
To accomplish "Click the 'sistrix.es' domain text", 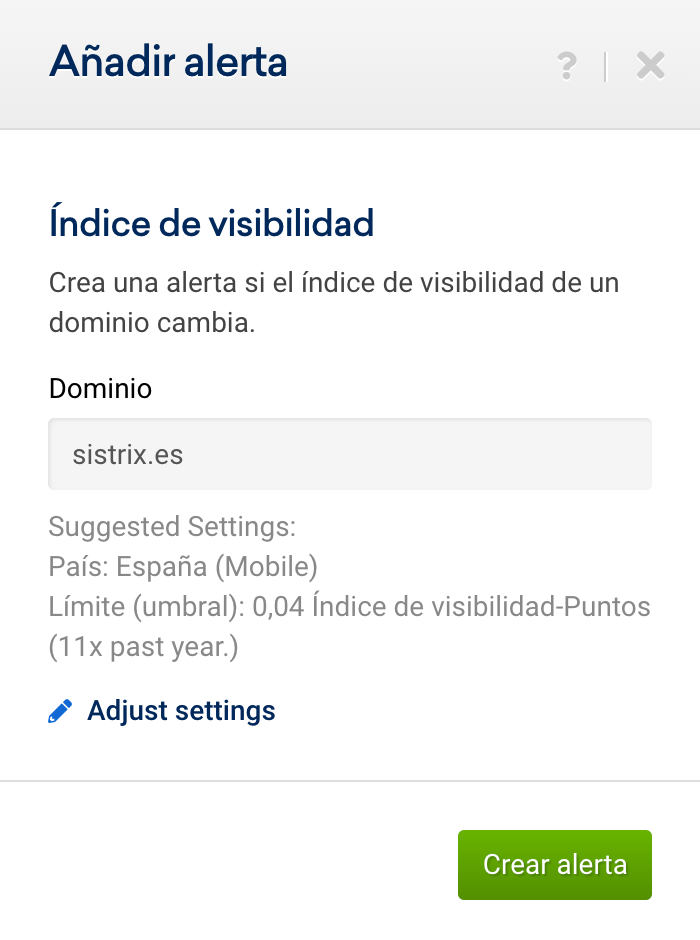I will tap(128, 455).
